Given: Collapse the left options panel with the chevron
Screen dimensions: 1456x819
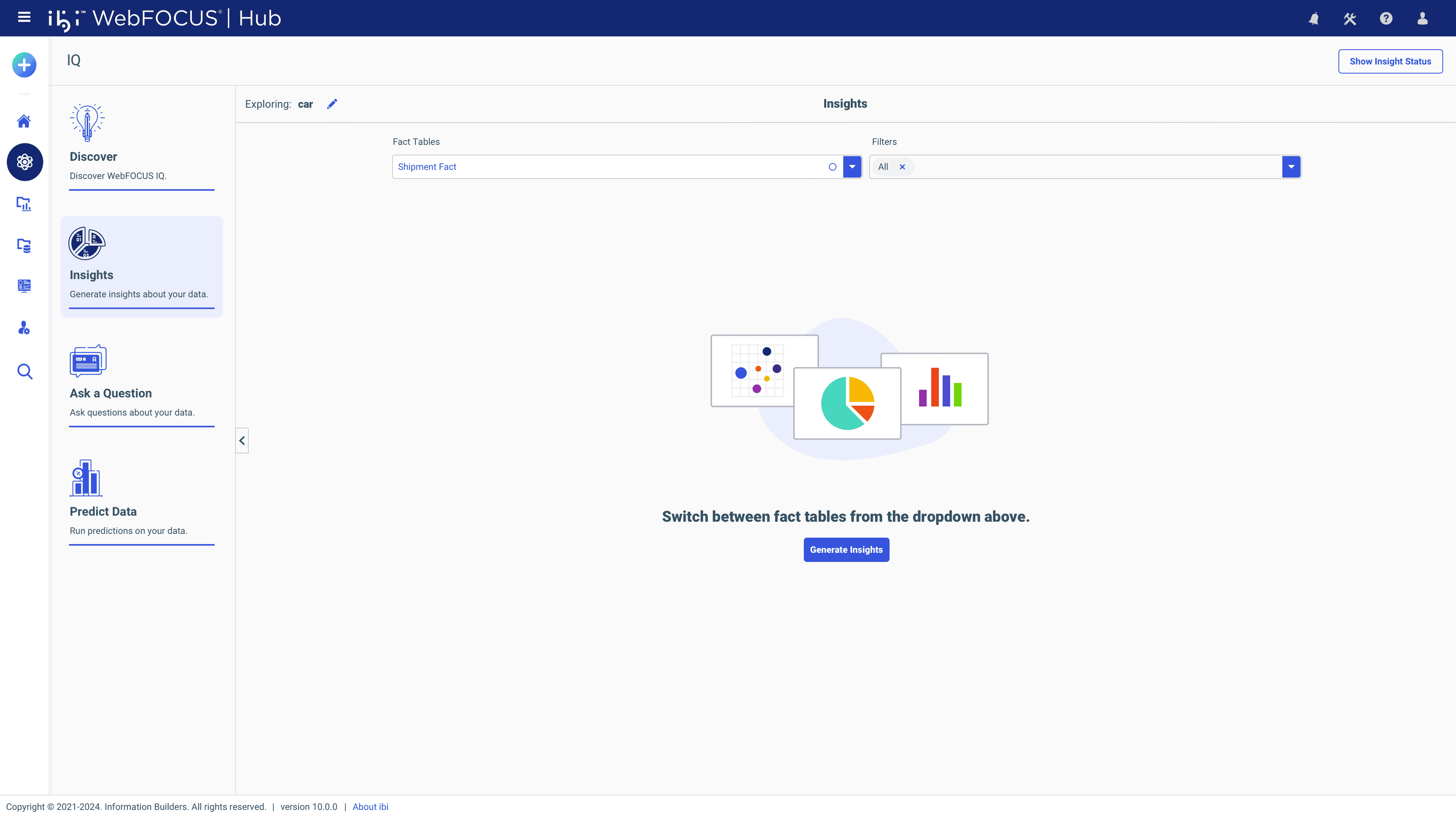Looking at the screenshot, I should (x=242, y=440).
